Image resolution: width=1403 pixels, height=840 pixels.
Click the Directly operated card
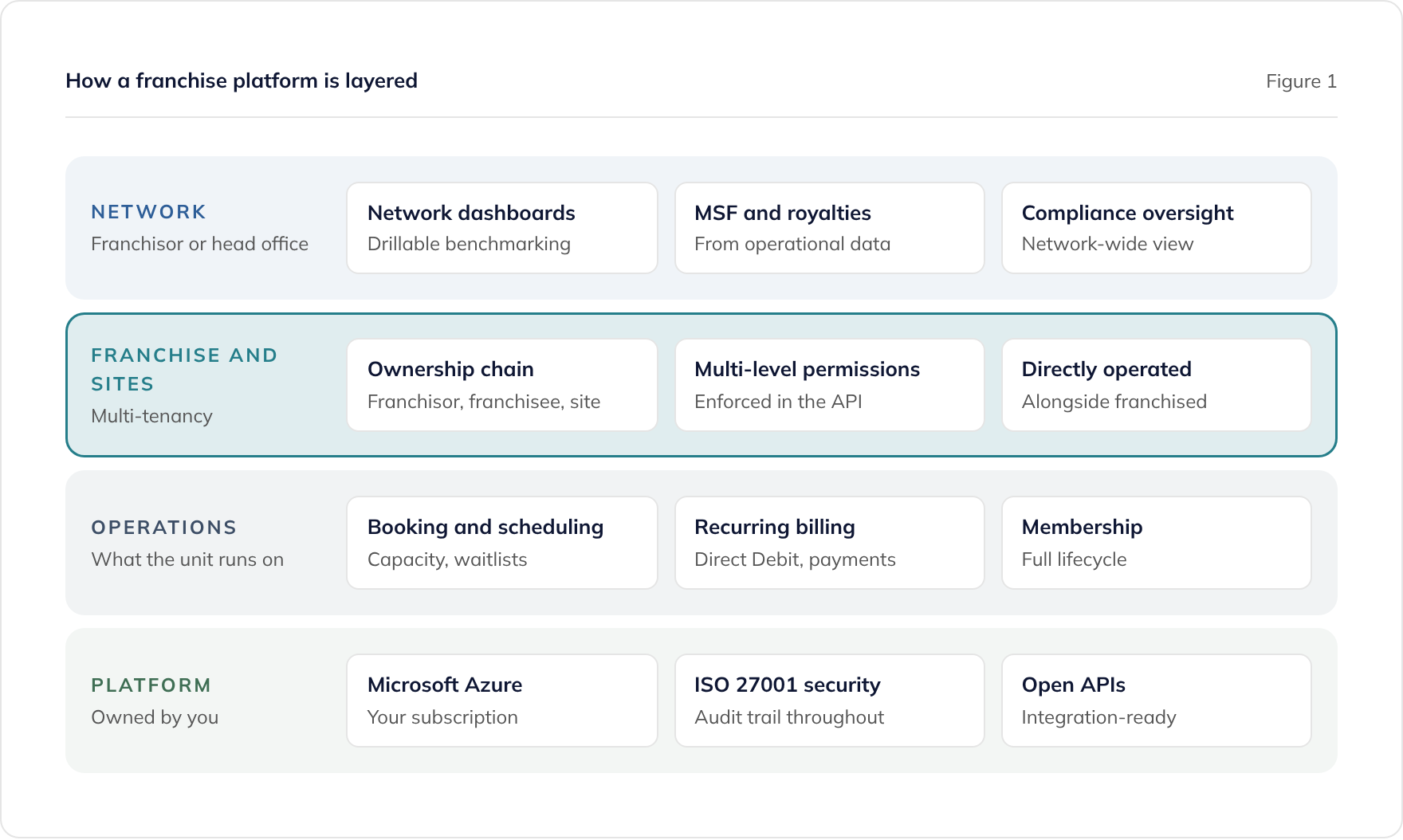click(x=1157, y=385)
